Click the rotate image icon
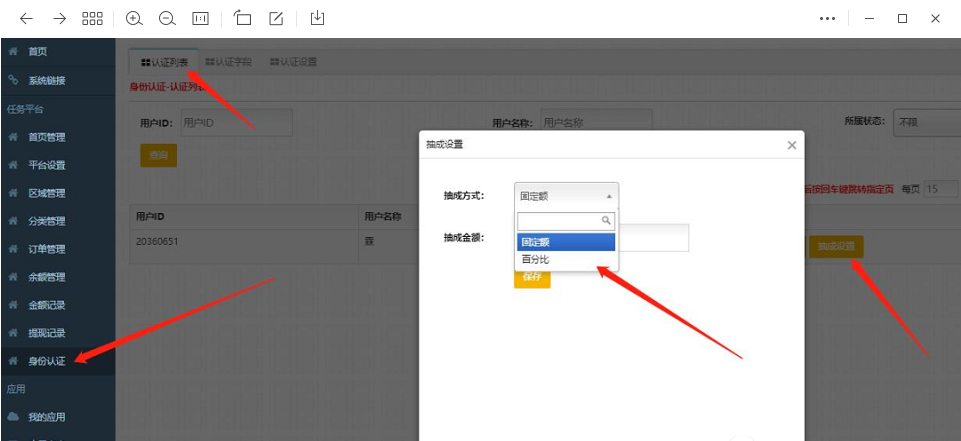 243,18
